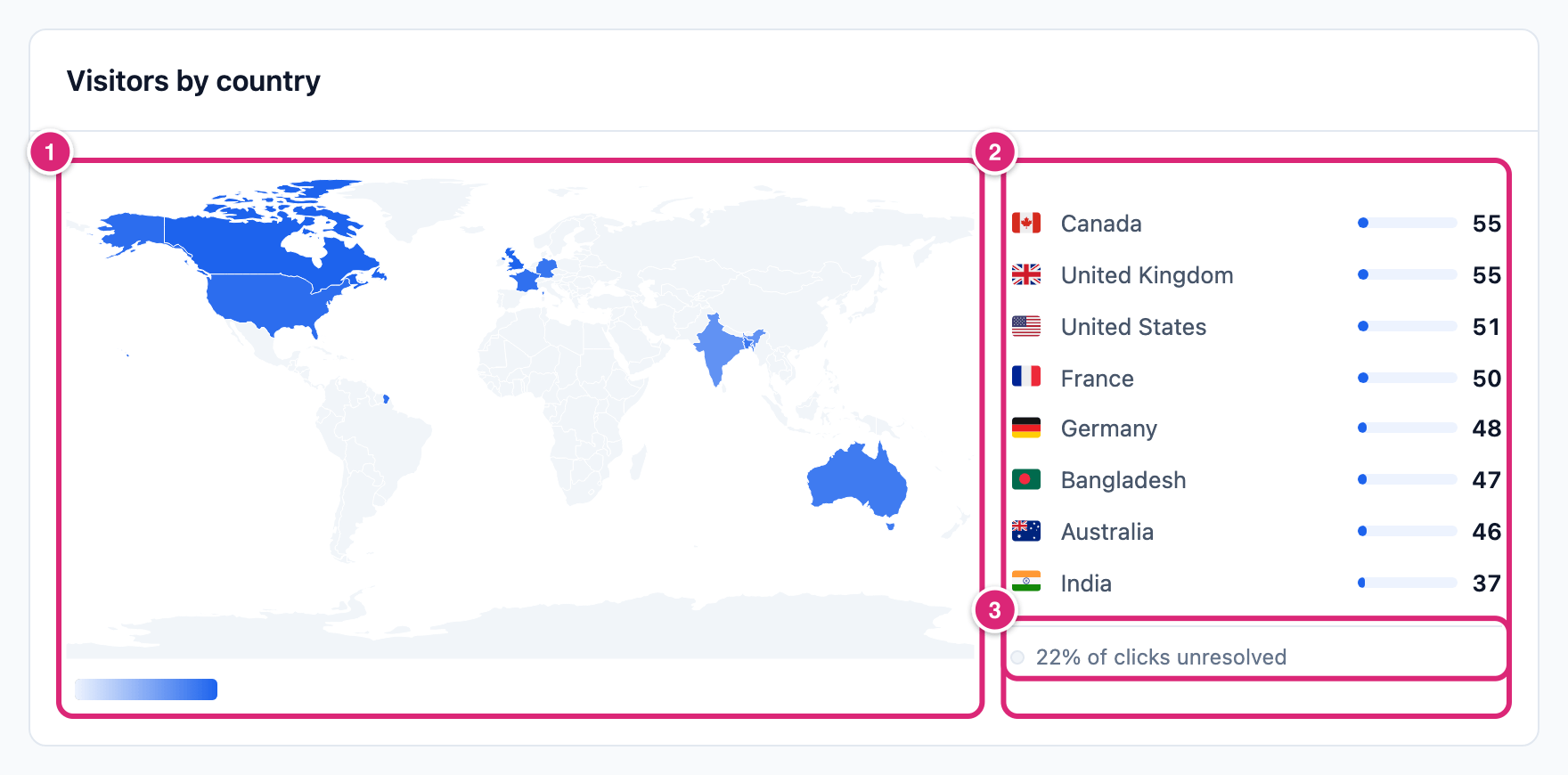Click the United States flag icon

click(1026, 326)
